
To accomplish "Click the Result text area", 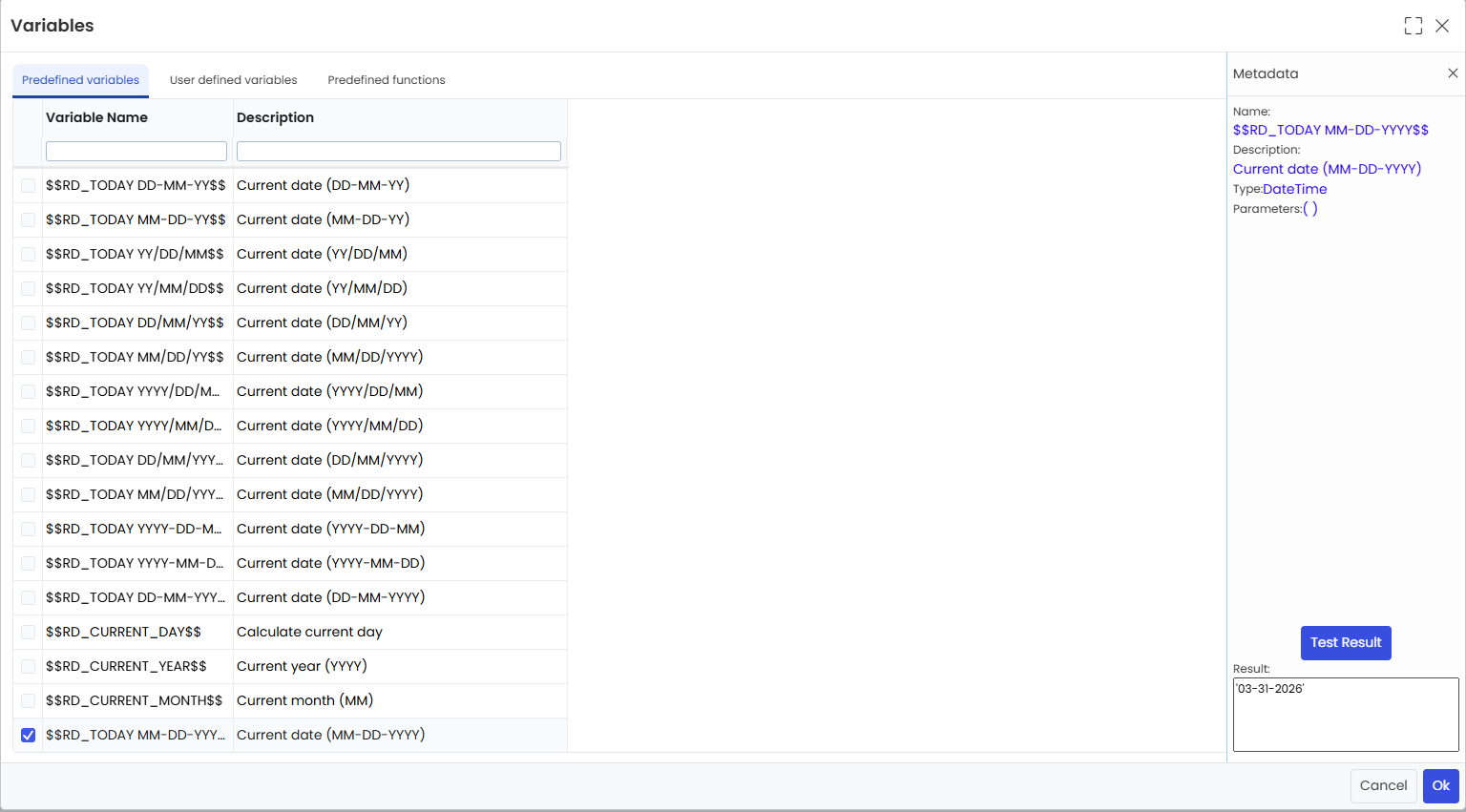I will click(x=1346, y=715).
